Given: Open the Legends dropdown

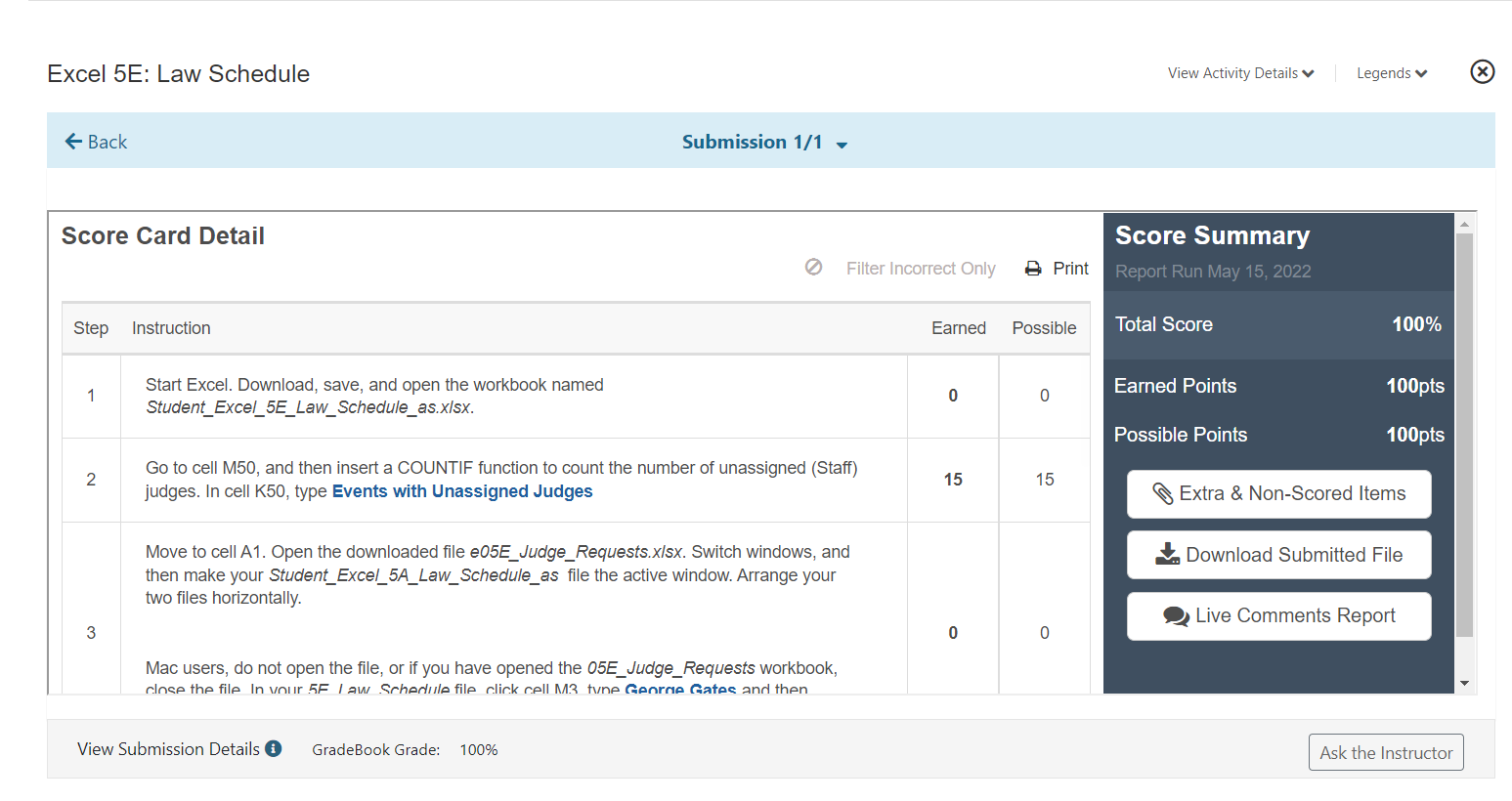Looking at the screenshot, I should coord(1392,73).
